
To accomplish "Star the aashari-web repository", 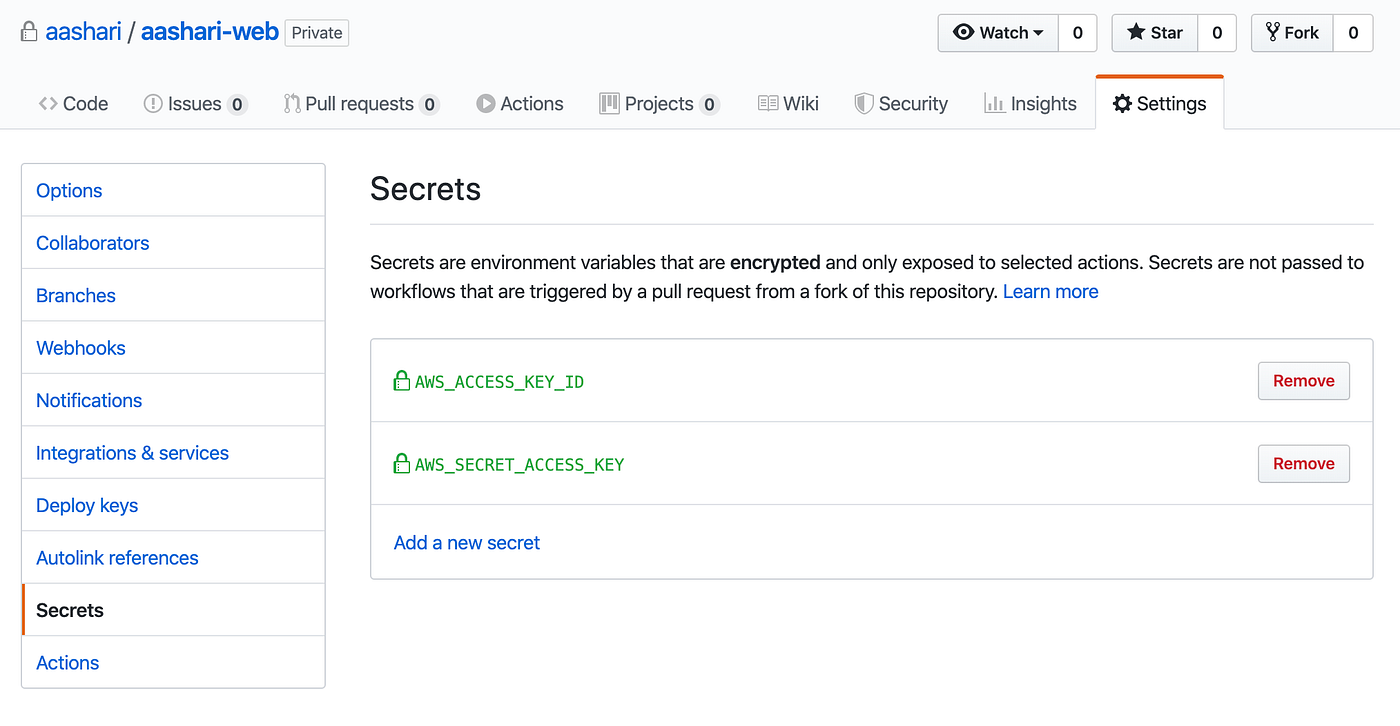I will (1155, 33).
